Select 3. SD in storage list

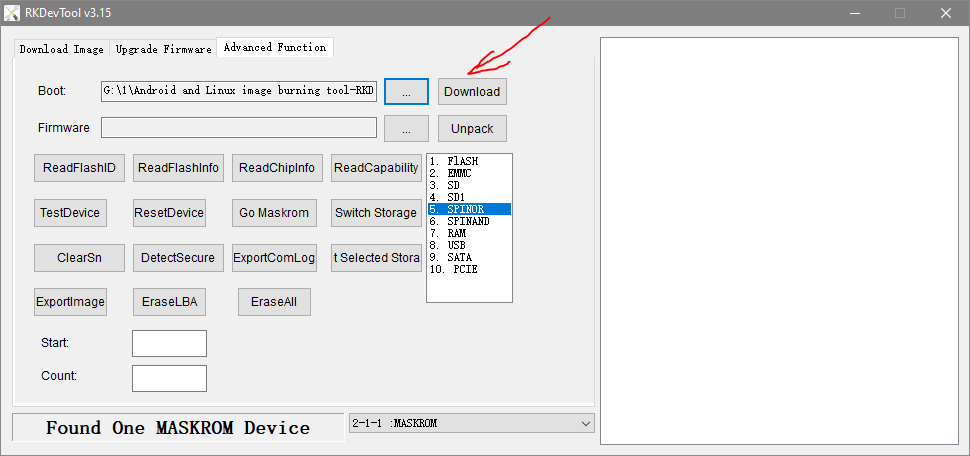[x=469, y=185]
